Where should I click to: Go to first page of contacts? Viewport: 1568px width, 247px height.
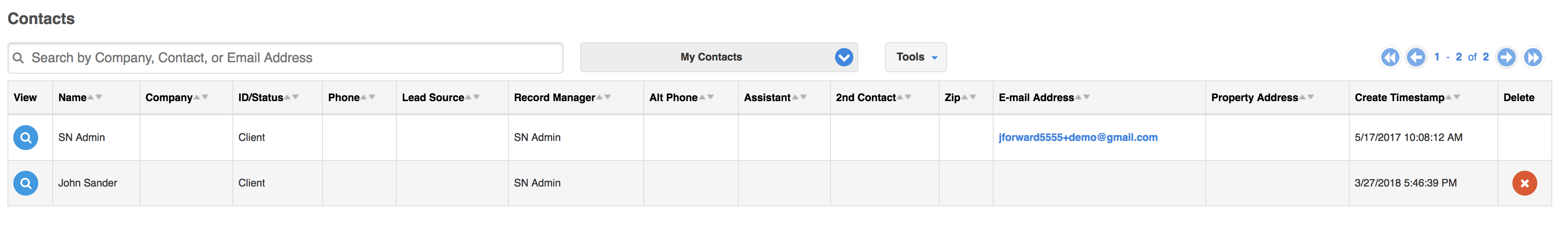[x=1390, y=57]
